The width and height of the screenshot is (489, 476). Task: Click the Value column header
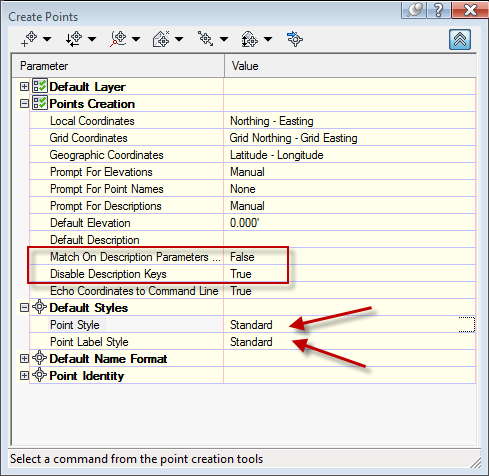click(350, 66)
